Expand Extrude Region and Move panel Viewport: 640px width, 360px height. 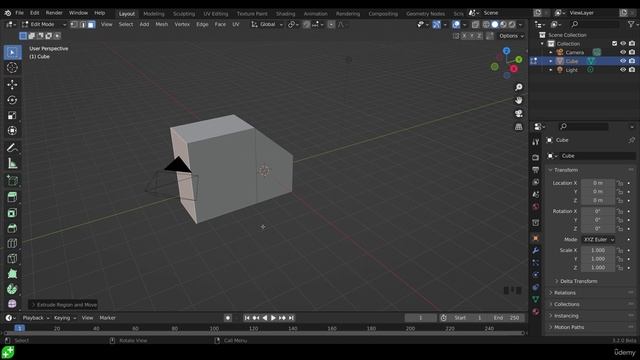[x=63, y=304]
